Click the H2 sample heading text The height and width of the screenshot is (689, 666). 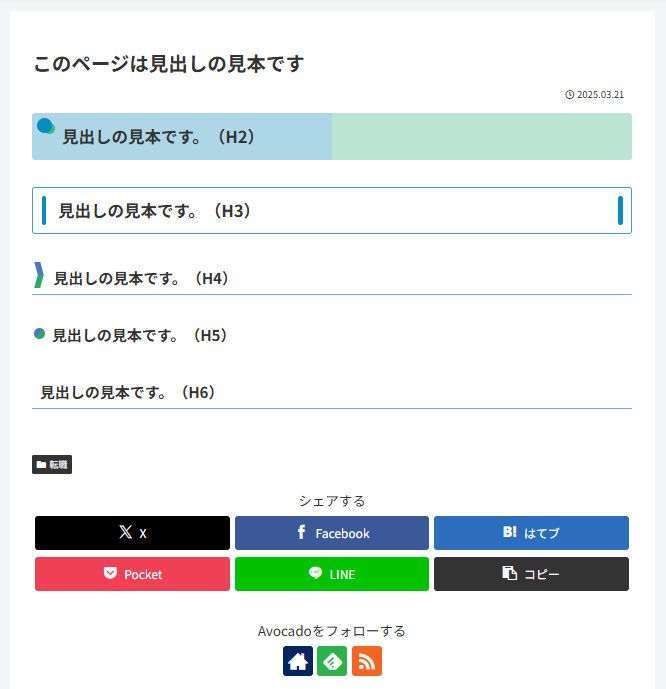point(159,137)
